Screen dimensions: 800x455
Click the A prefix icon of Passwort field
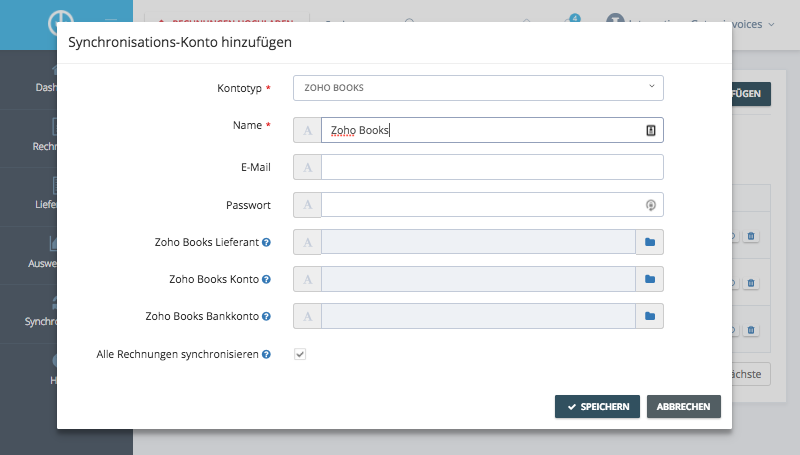pos(307,205)
